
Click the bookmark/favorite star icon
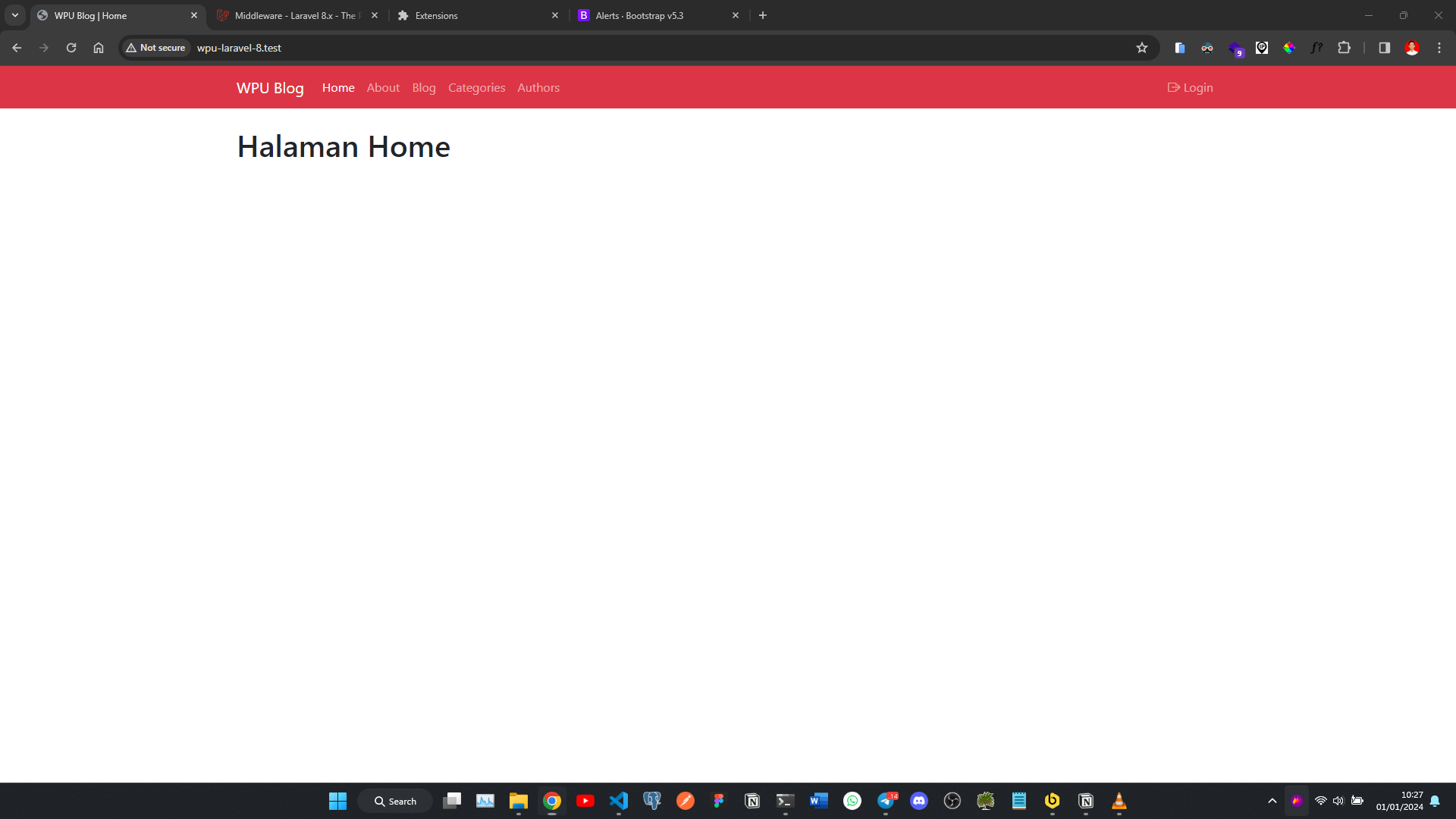(1142, 47)
